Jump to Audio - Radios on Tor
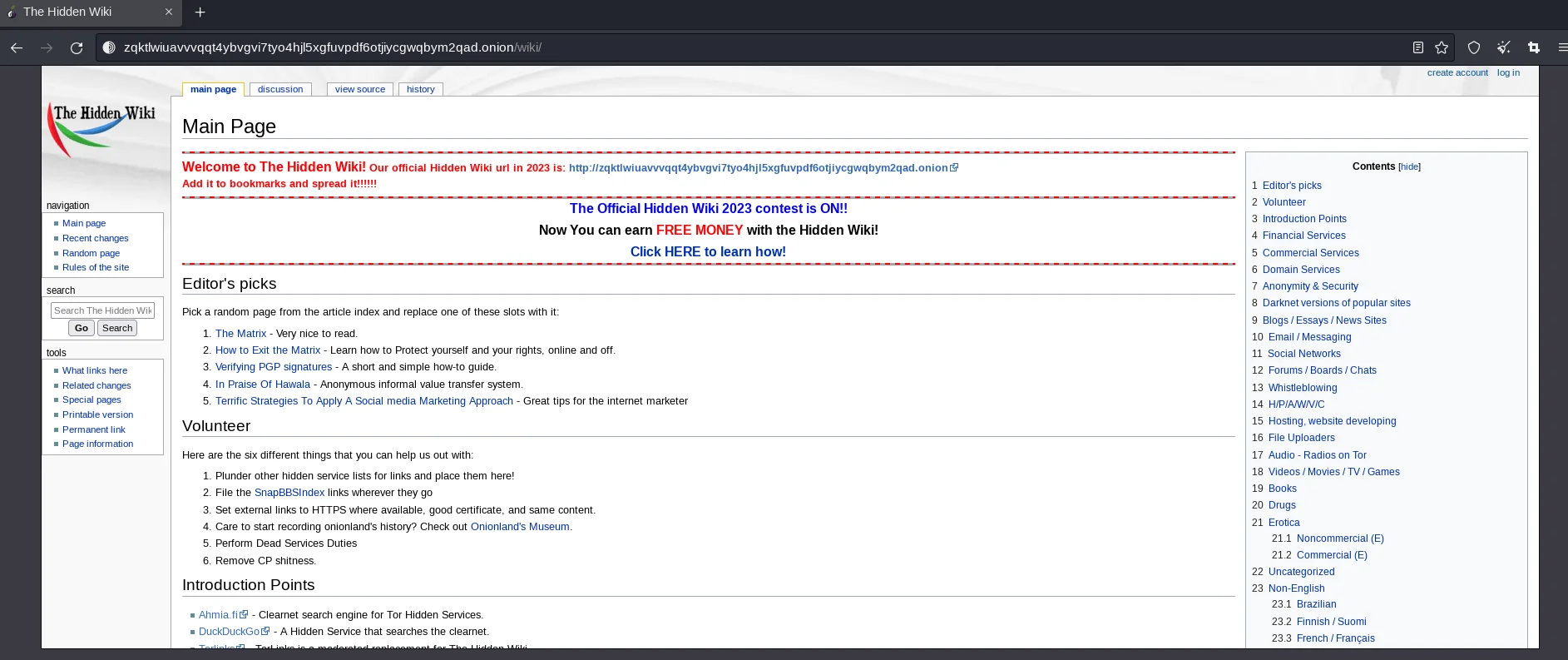Viewport: 1568px width, 660px height. (x=1318, y=455)
